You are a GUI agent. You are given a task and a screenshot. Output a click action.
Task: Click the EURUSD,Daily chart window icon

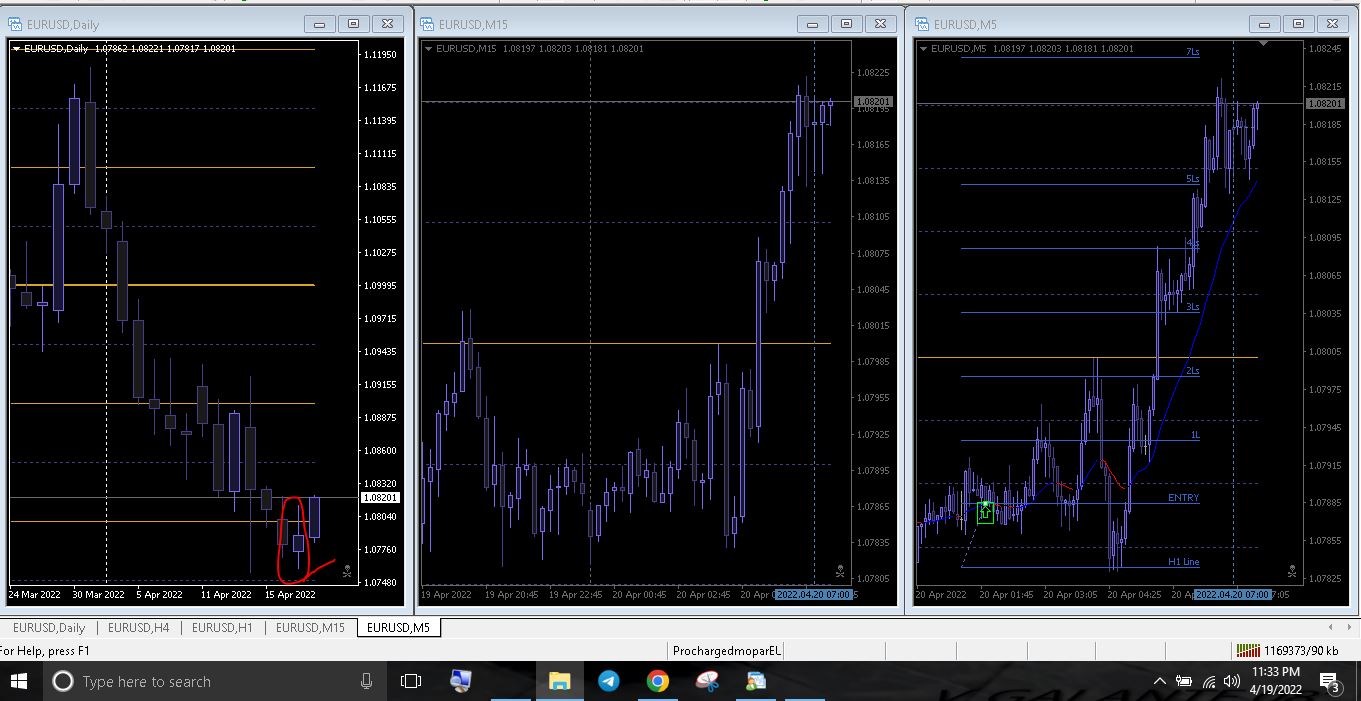pyautogui.click(x=15, y=24)
